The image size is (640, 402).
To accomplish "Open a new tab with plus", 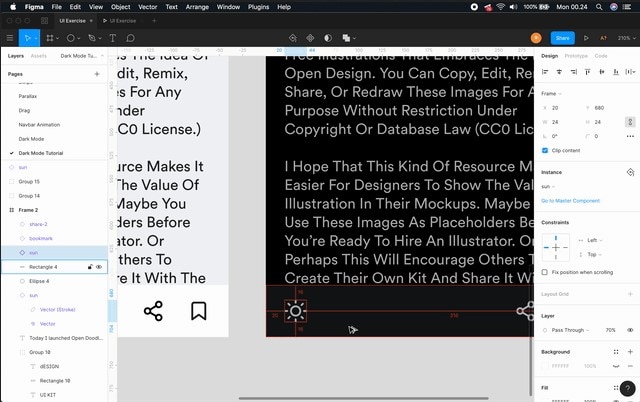I will [154, 21].
